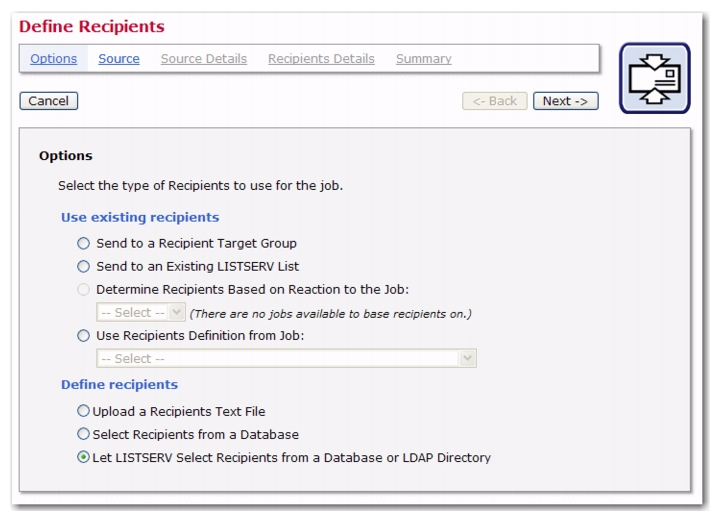Click the arrow of the wide Select combo box

(467, 359)
